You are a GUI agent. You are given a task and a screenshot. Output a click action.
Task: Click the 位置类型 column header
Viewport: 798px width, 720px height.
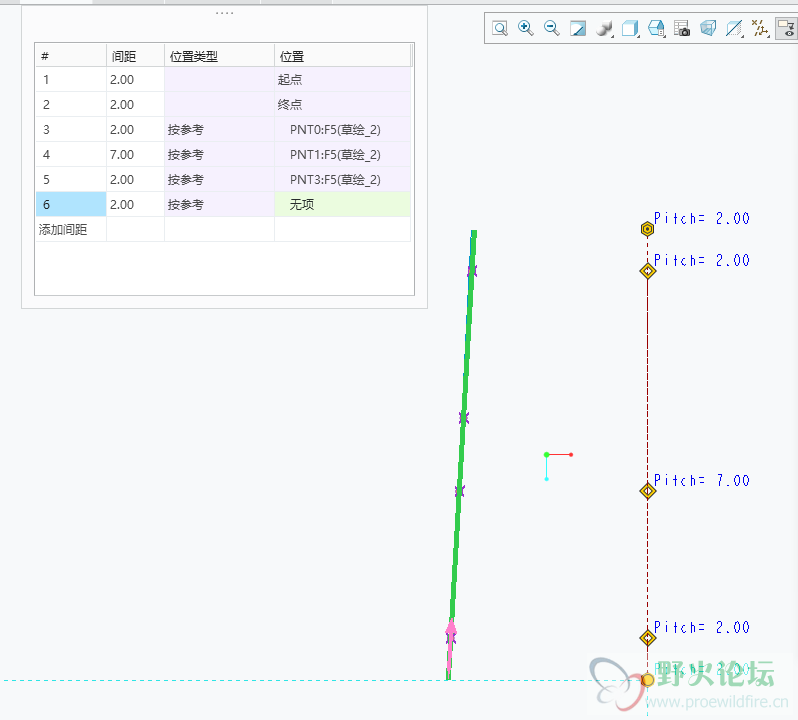click(x=219, y=56)
